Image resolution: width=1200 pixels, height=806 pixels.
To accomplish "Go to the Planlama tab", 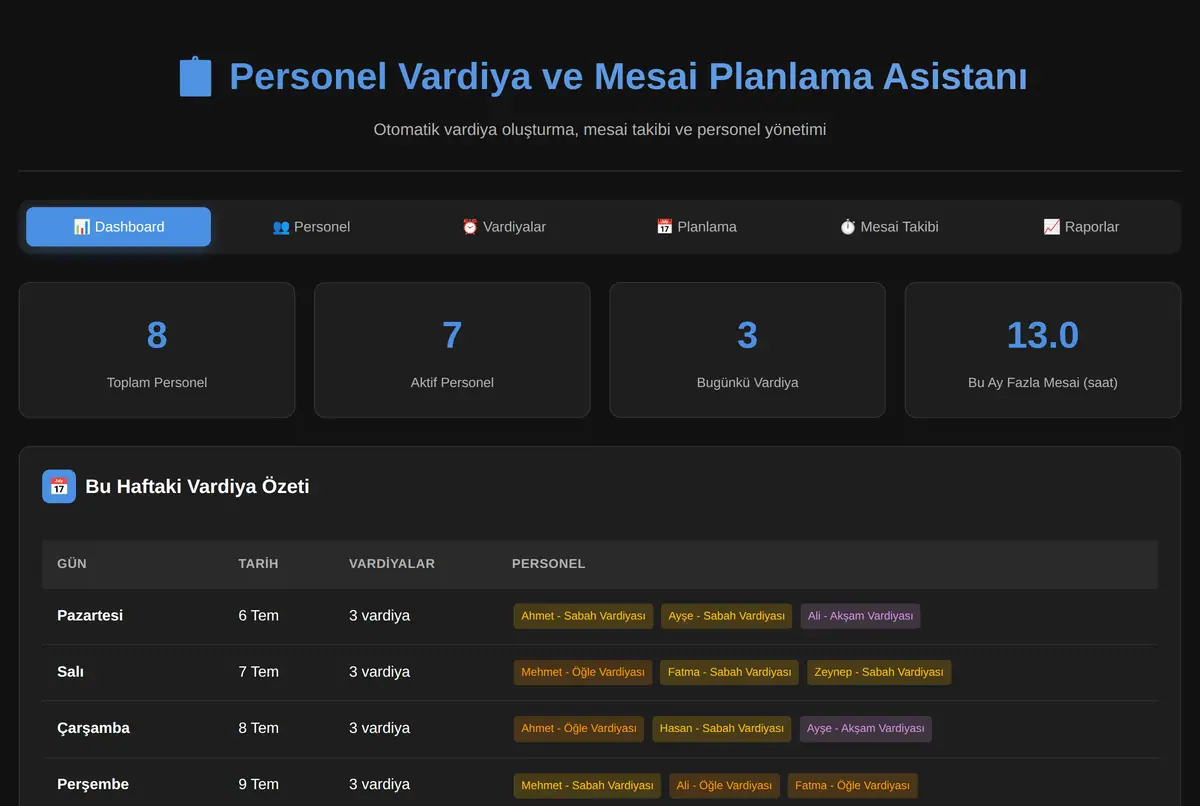I will coord(696,227).
